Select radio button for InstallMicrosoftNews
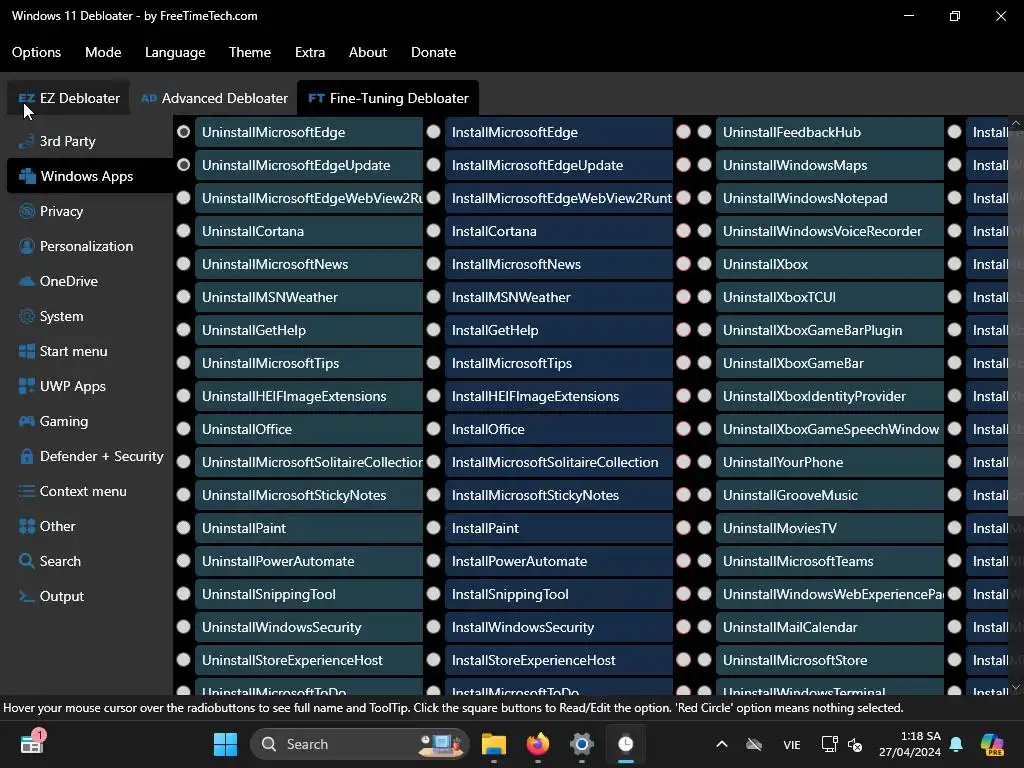 tap(434, 264)
